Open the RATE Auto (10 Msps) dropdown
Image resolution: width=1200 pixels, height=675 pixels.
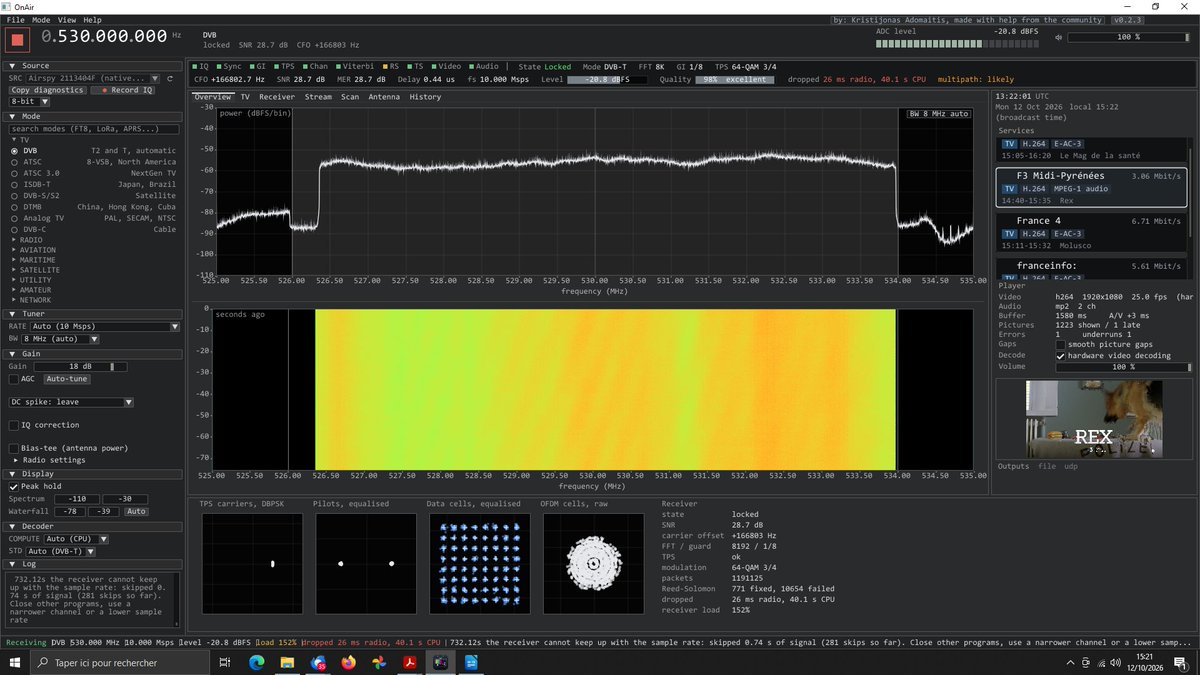pos(104,326)
